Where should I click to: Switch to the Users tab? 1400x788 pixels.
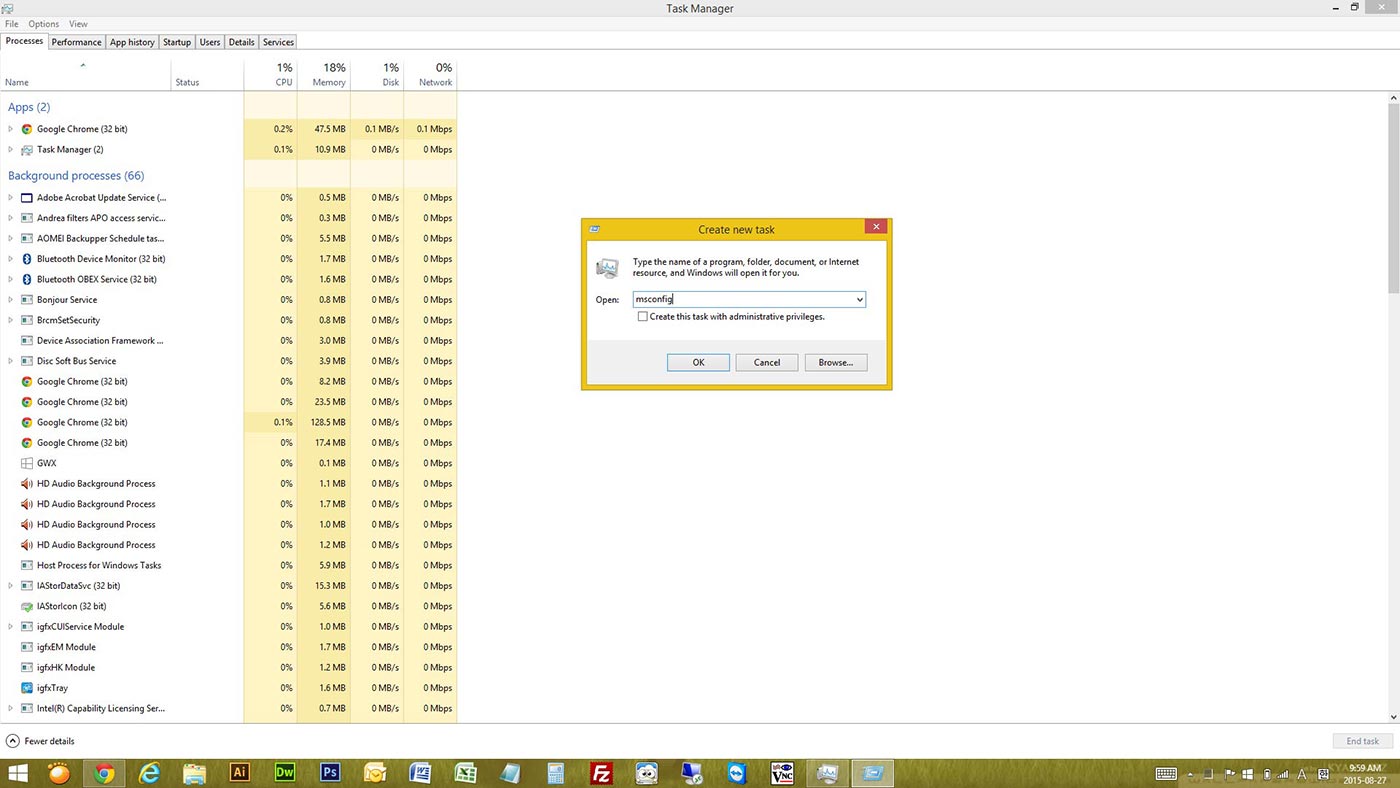pyautogui.click(x=210, y=42)
